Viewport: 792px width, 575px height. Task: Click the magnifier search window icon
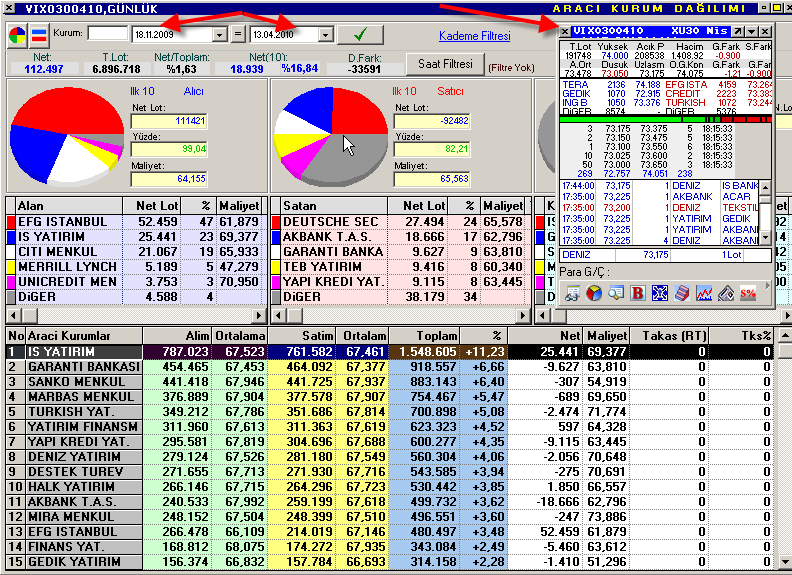click(616, 293)
